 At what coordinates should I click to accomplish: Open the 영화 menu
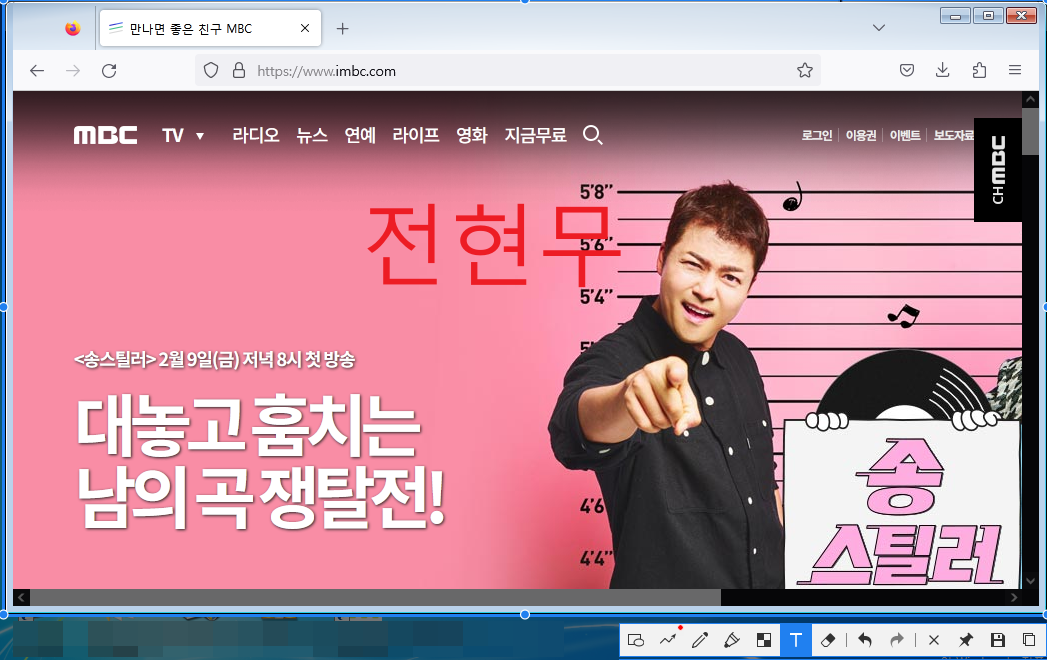[471, 136]
